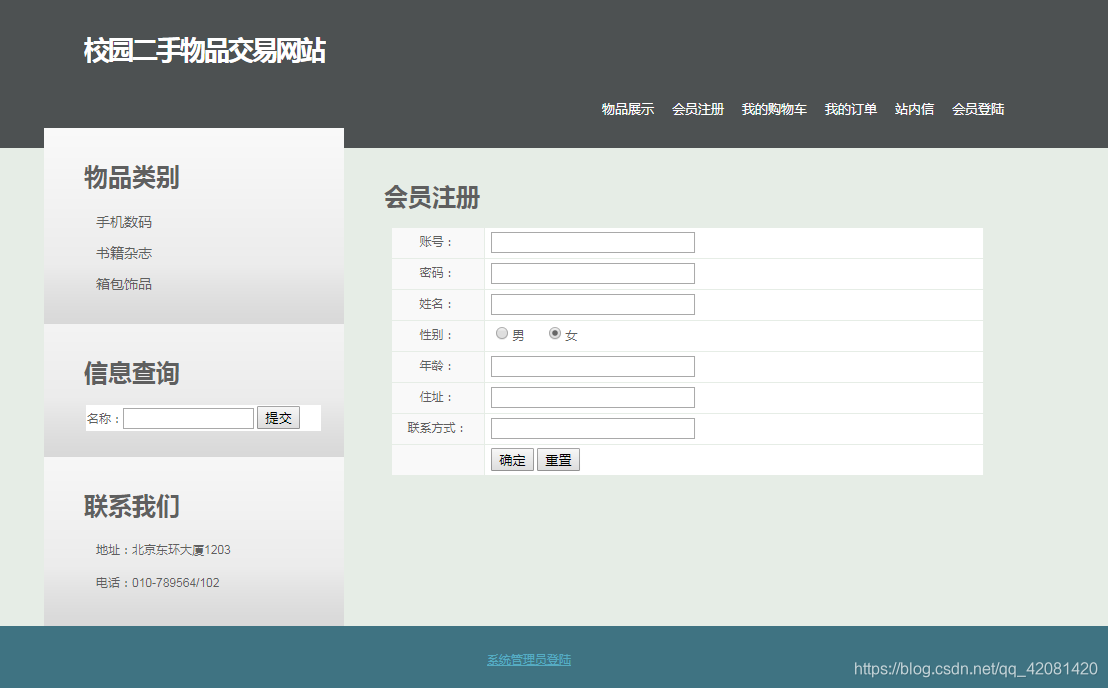The height and width of the screenshot is (688, 1108).
Task: Click the 系统管理员登陆 footer link
Action: [x=528, y=659]
